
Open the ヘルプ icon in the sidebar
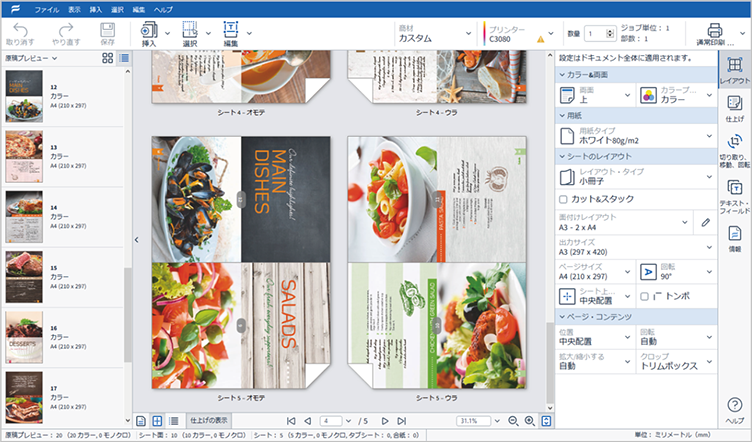(734, 410)
